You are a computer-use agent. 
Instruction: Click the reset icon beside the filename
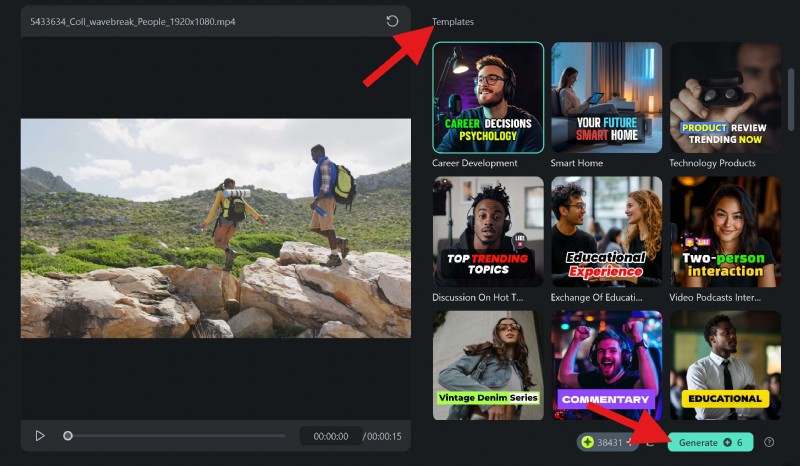[392, 21]
